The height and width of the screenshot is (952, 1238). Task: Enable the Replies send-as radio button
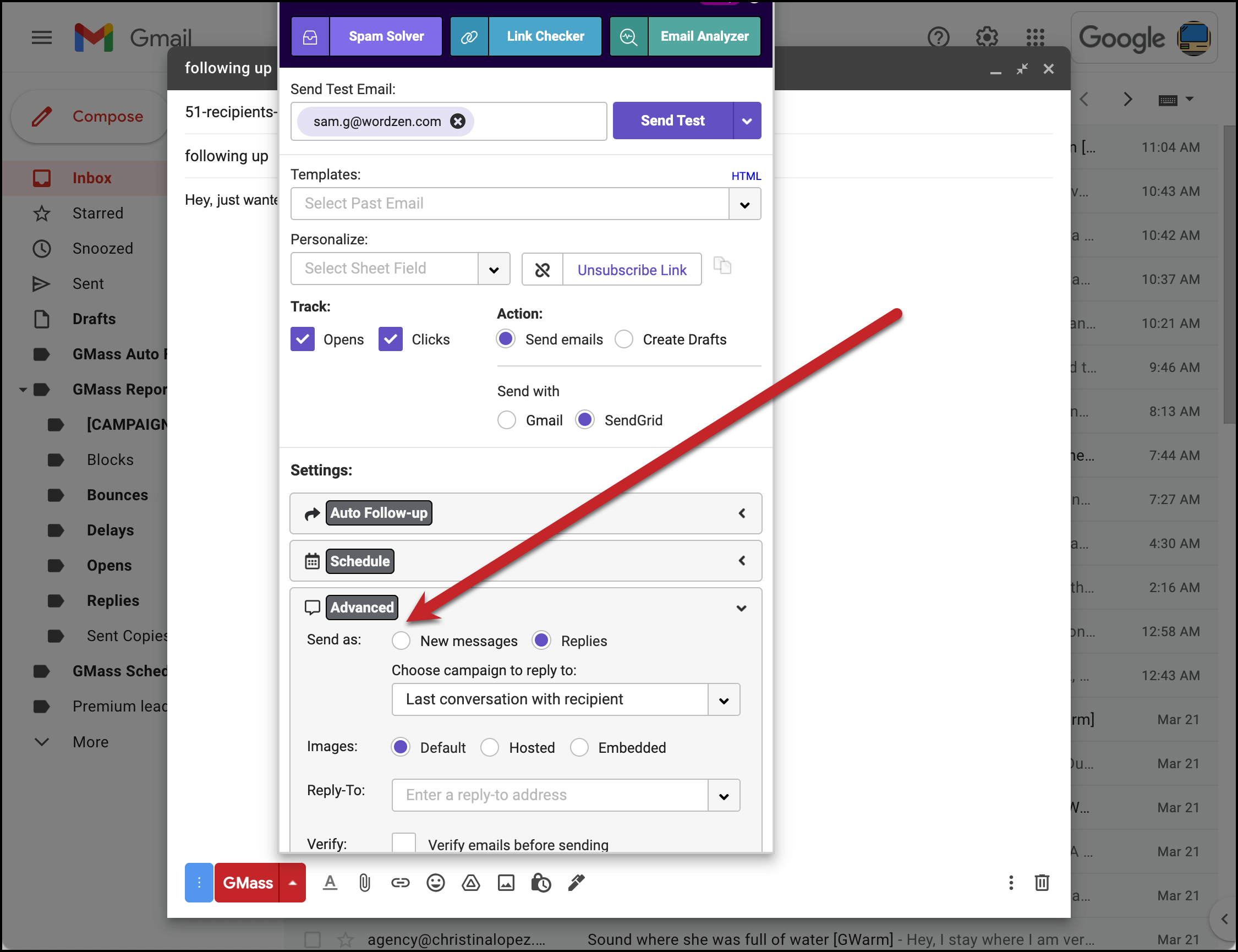point(541,640)
